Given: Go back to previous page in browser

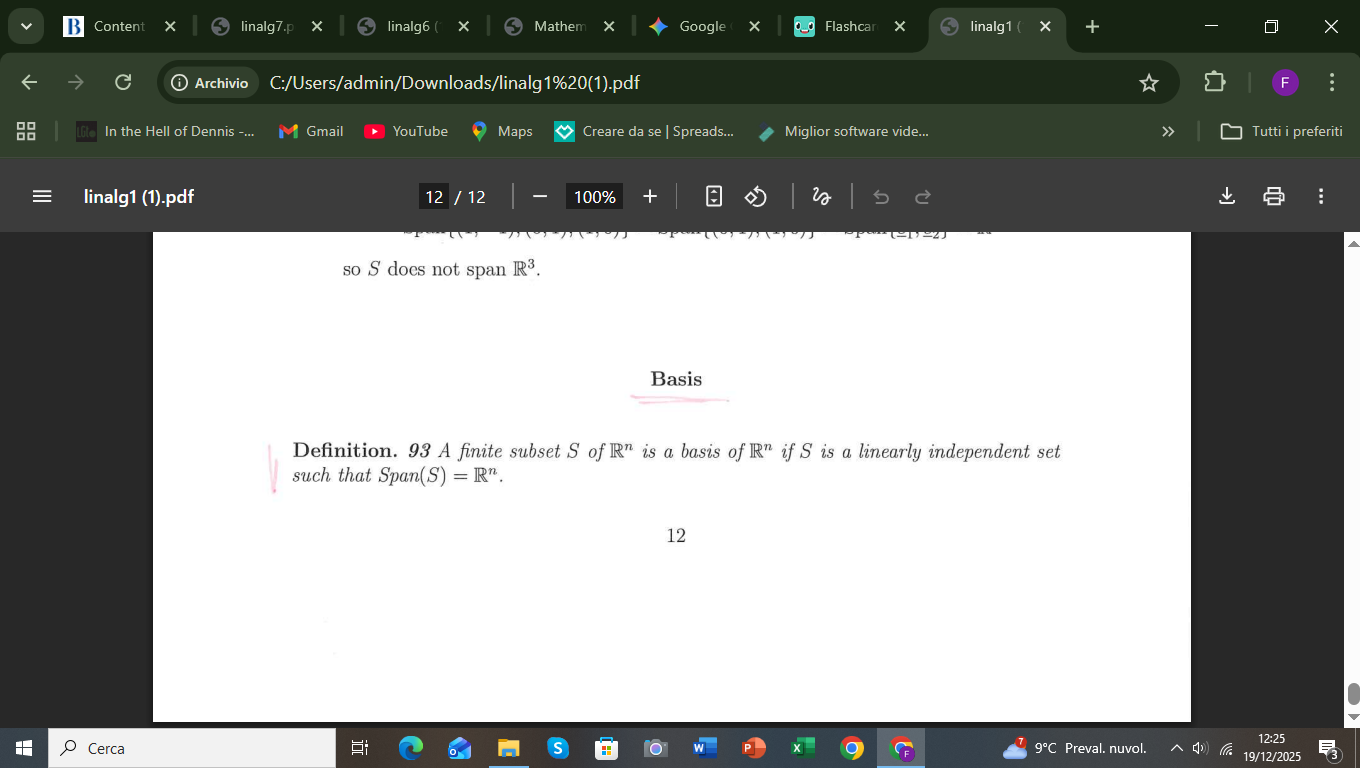Looking at the screenshot, I should click(x=30, y=82).
